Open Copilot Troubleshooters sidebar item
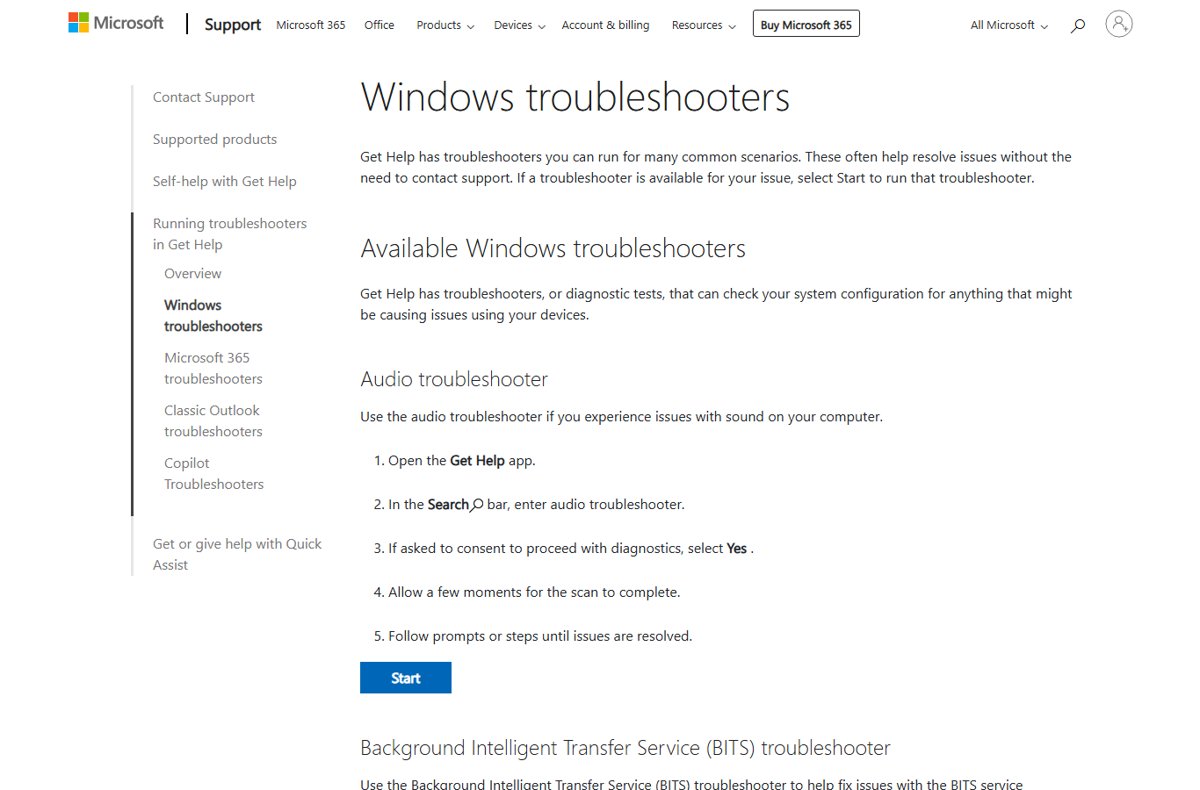This screenshot has height=790, width=1200. 214,473
